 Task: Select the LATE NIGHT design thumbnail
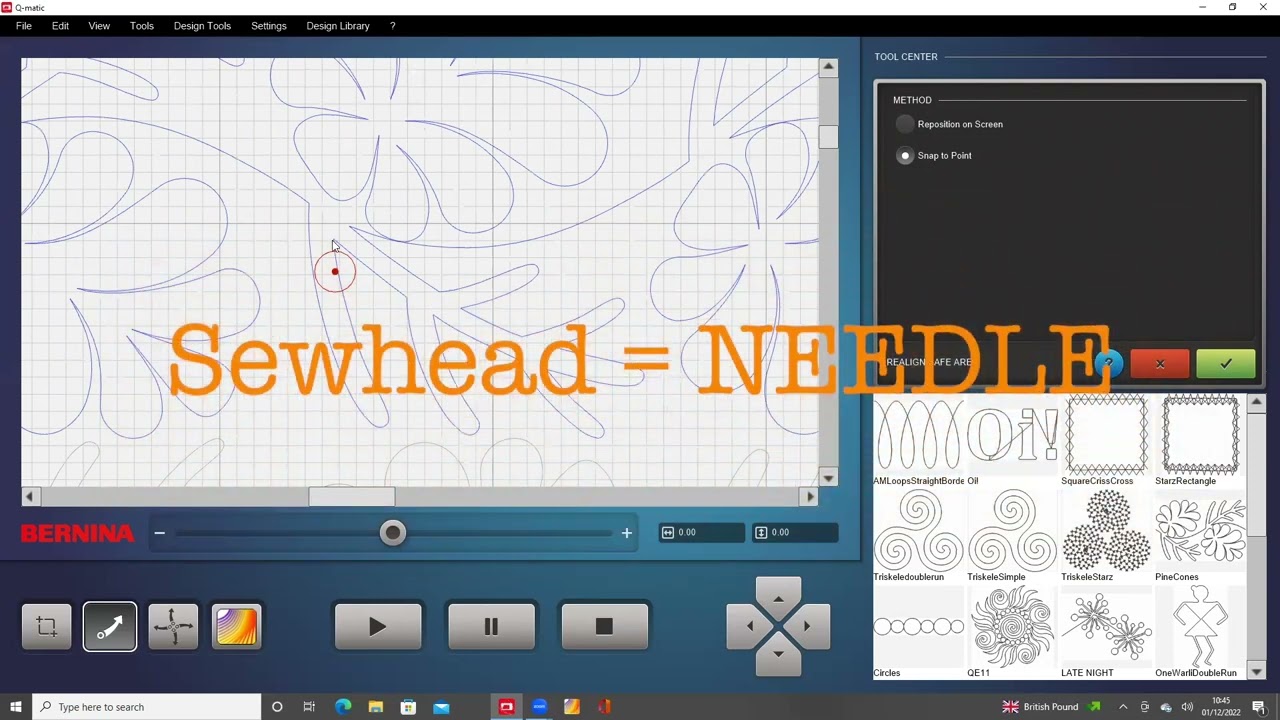coord(1106,627)
